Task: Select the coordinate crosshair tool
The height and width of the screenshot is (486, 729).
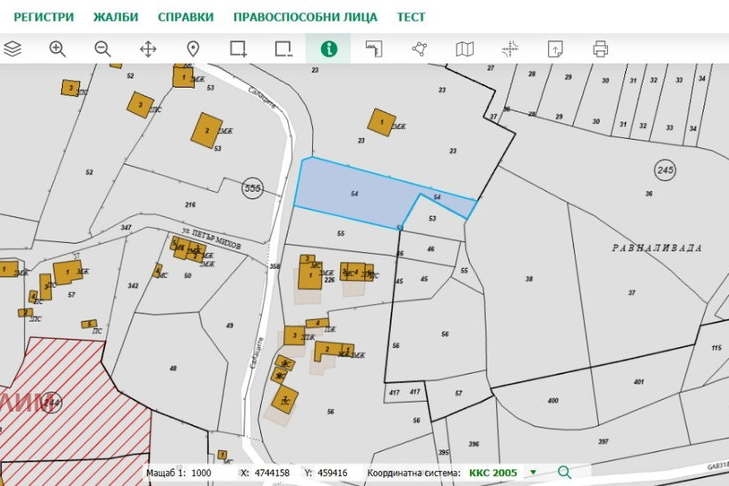Action: tap(510, 48)
